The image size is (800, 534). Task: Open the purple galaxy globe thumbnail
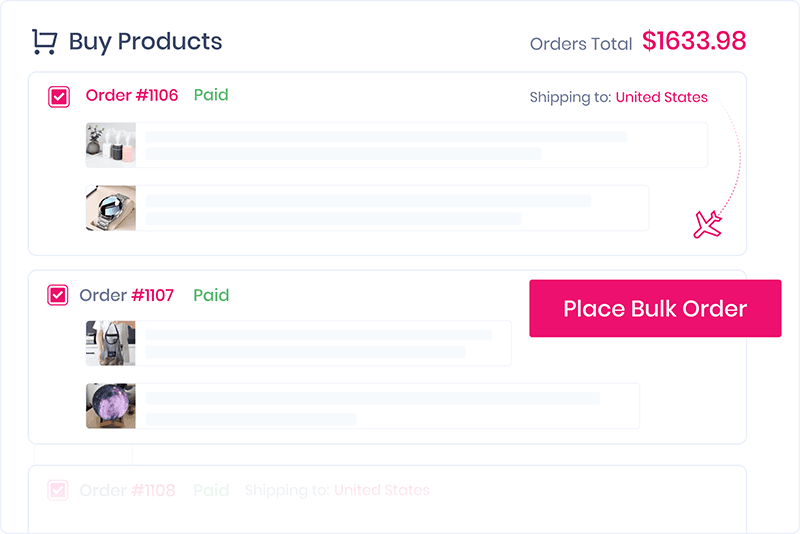[x=111, y=406]
